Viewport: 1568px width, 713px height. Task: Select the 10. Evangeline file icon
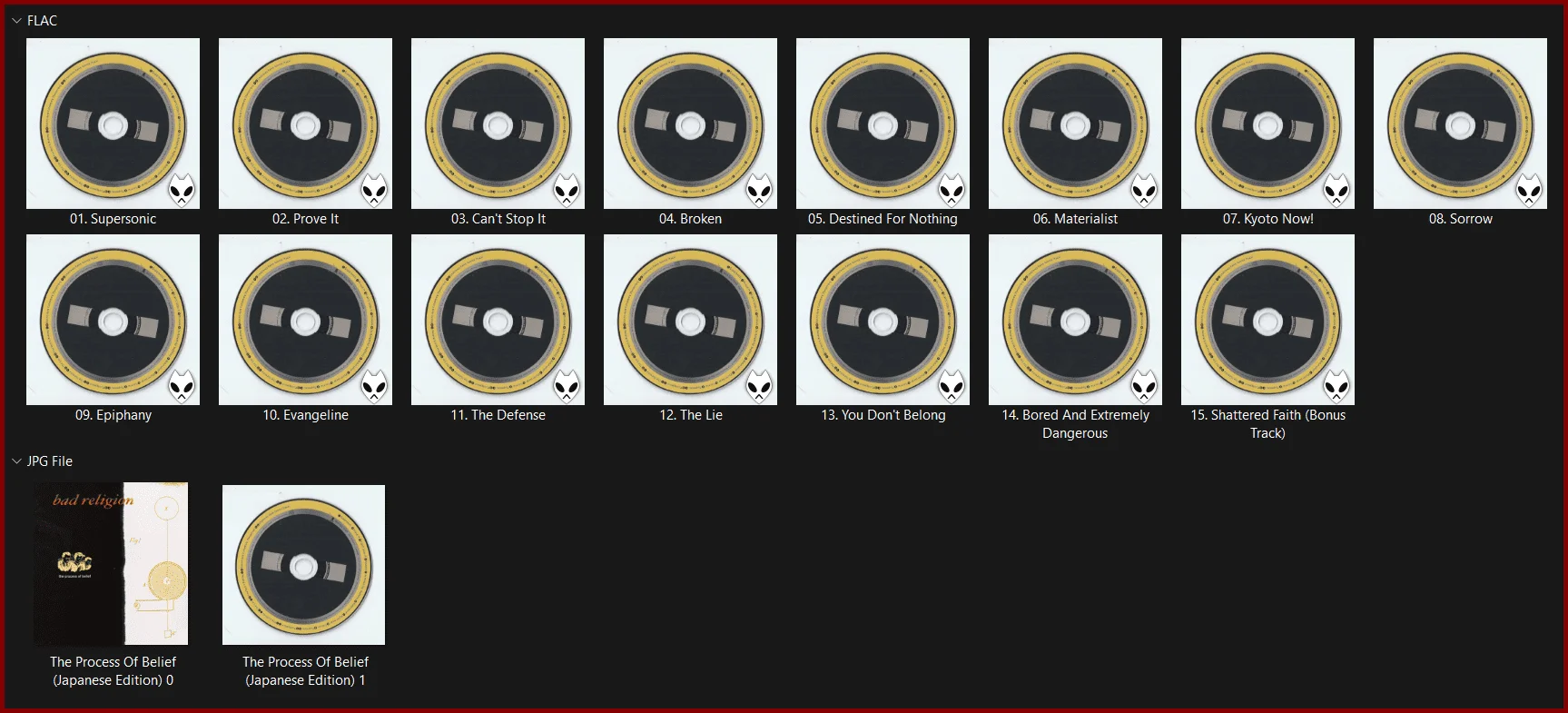pos(305,320)
